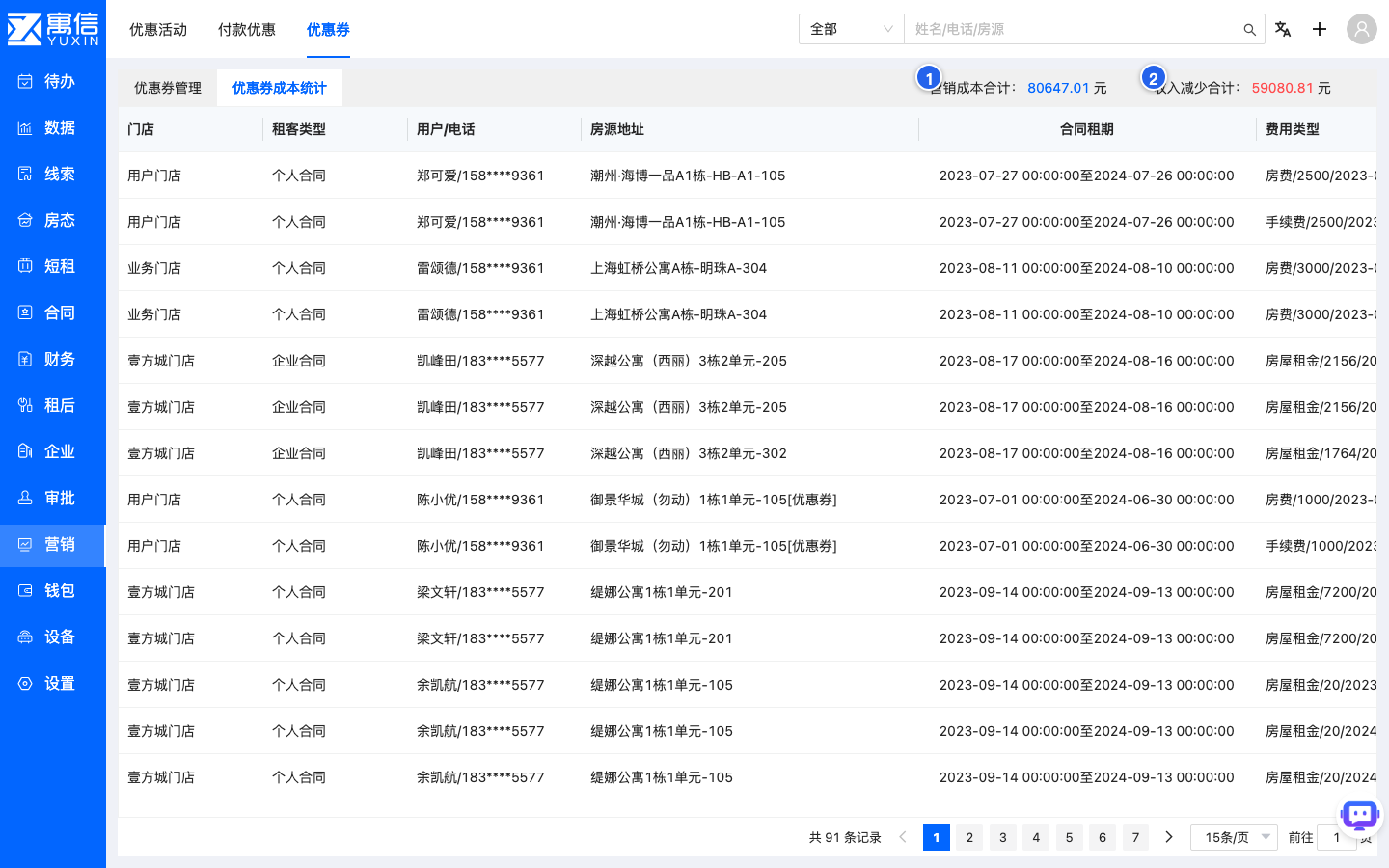
Task: Open the 营销 sidebar icon
Action: tap(25, 544)
